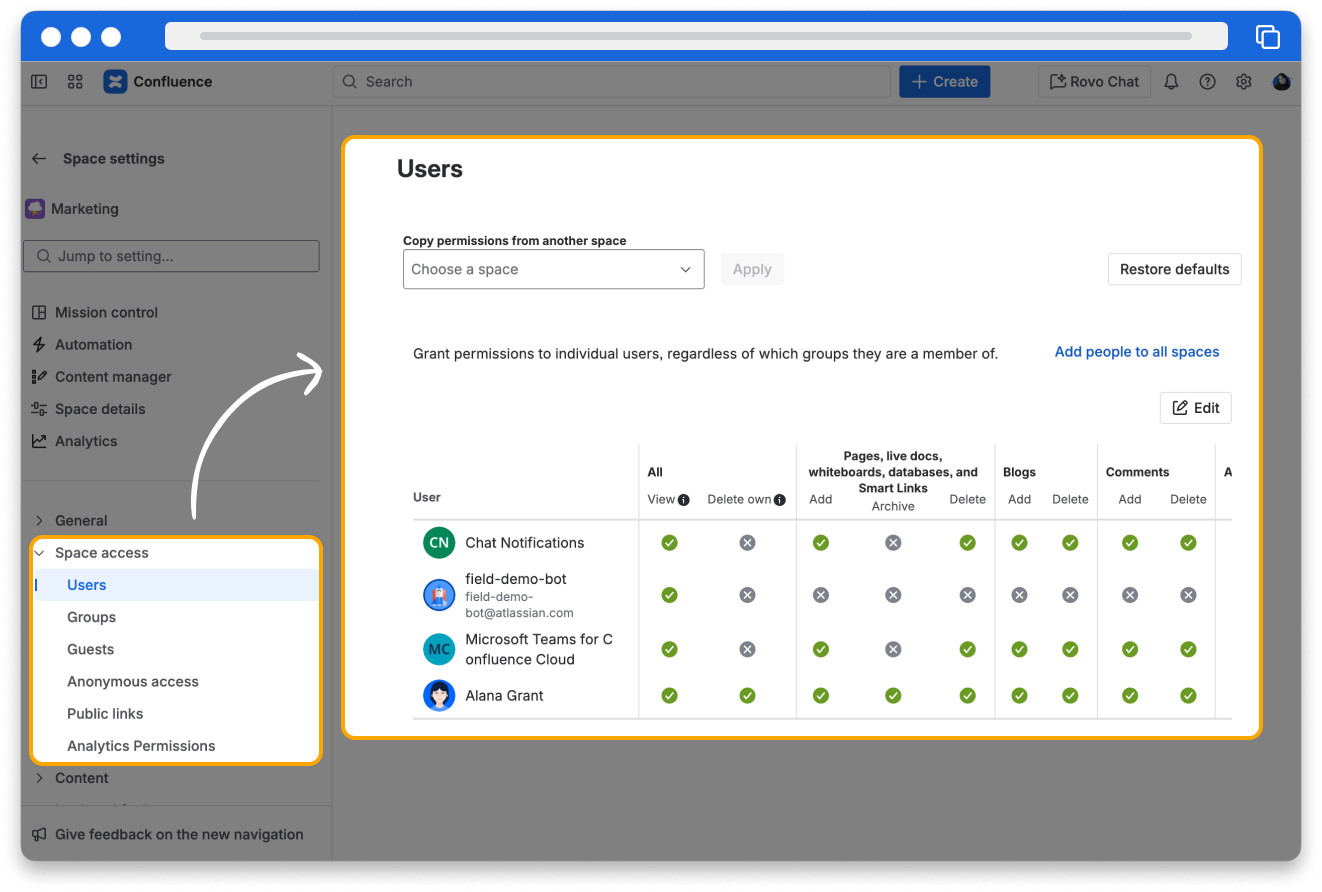Screen dimensions: 1322x892
Task: Click the user profile avatar
Action: coord(1281,82)
